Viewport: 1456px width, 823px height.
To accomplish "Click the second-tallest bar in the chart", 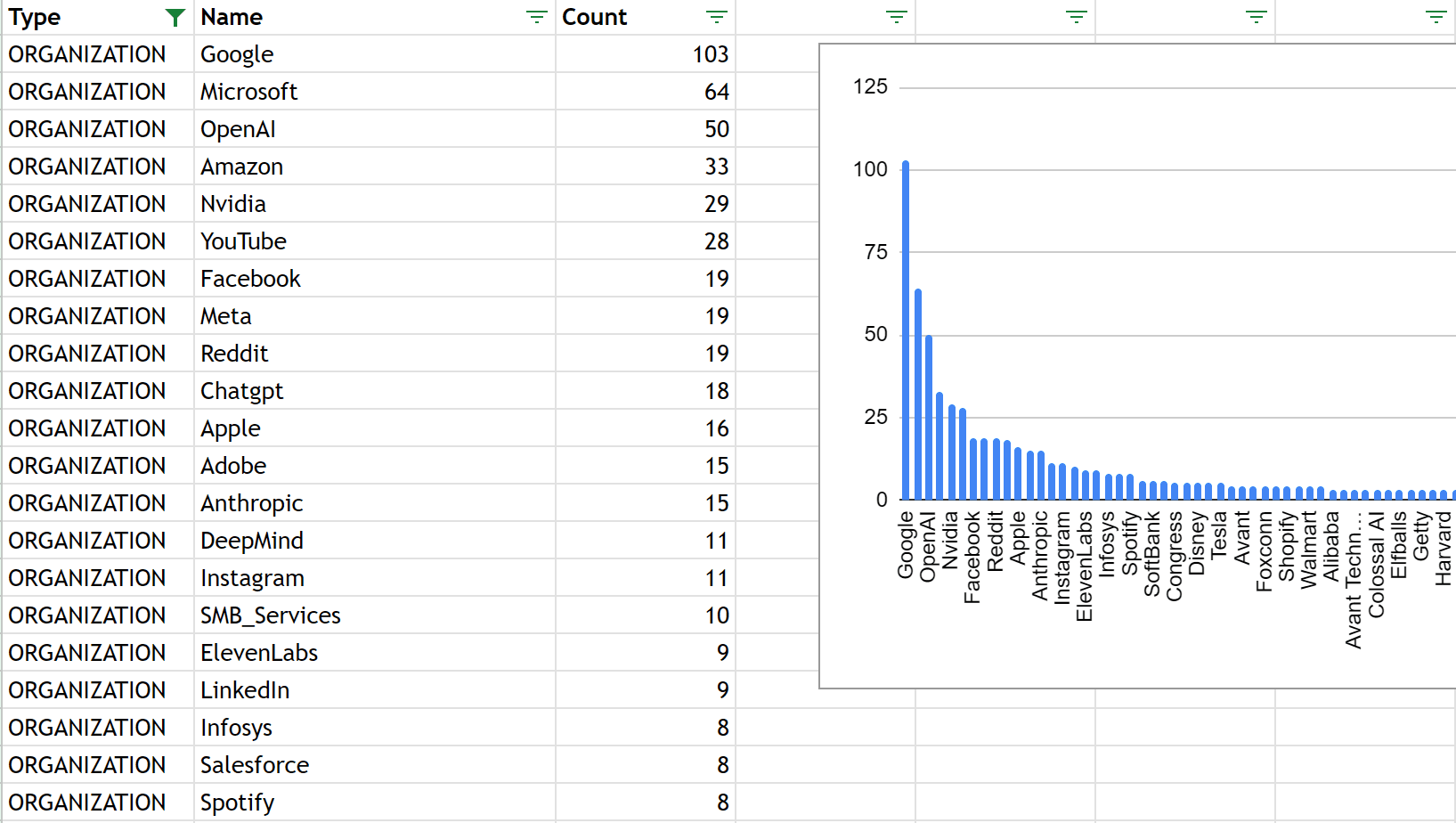I will pos(917,394).
